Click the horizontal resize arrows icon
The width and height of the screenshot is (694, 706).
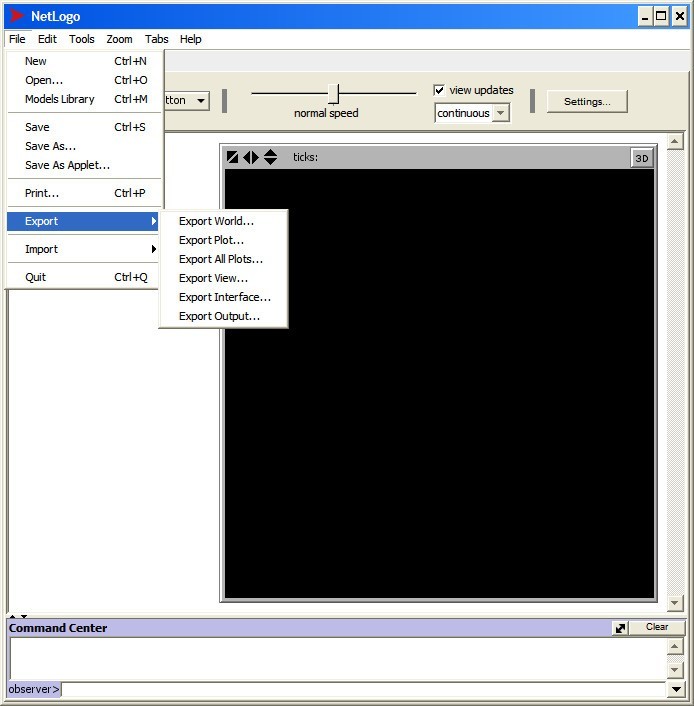click(251, 157)
